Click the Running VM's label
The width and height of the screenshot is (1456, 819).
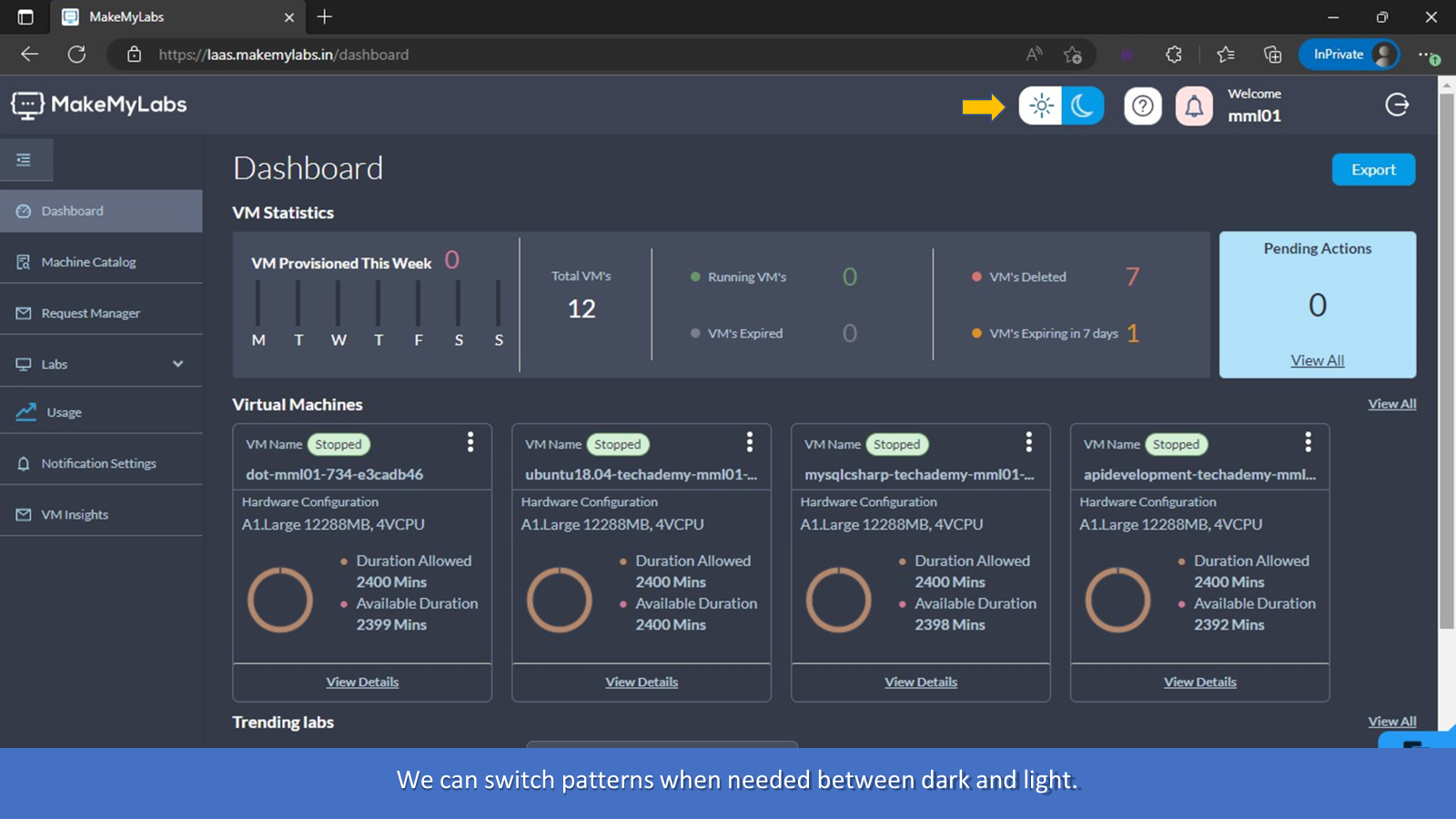click(747, 278)
